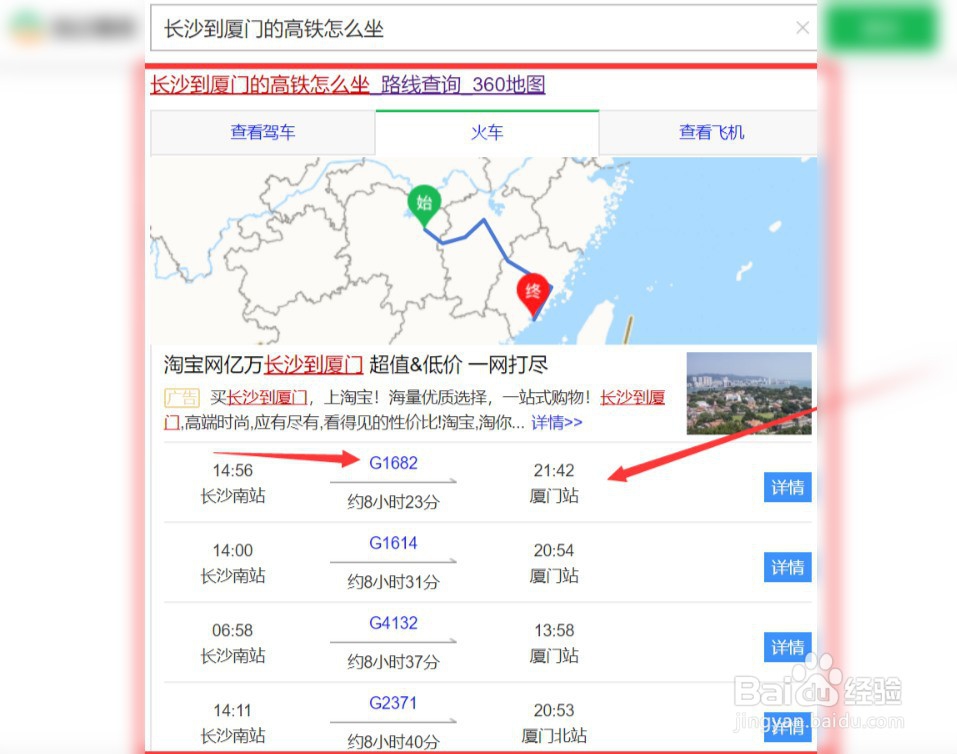The image size is (957, 754).
Task: Click 详情 button for G2371
Action: click(x=787, y=727)
